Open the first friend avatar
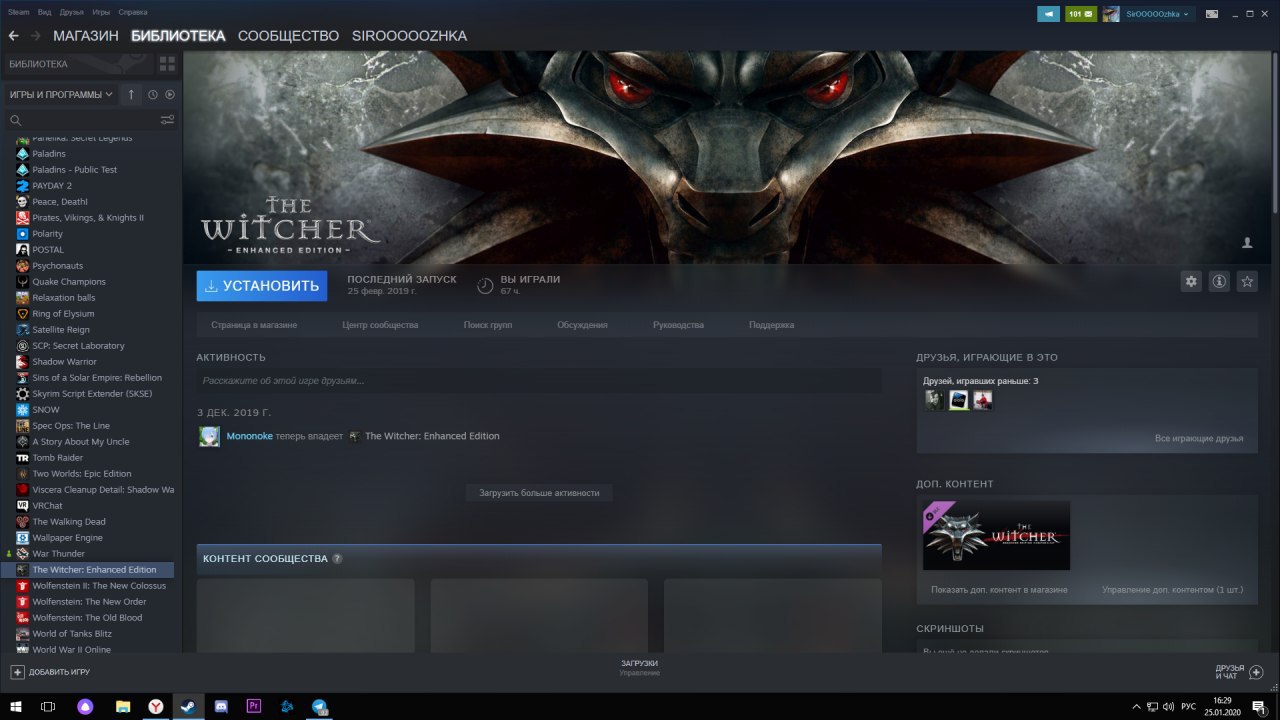The image size is (1280, 720). coord(934,400)
